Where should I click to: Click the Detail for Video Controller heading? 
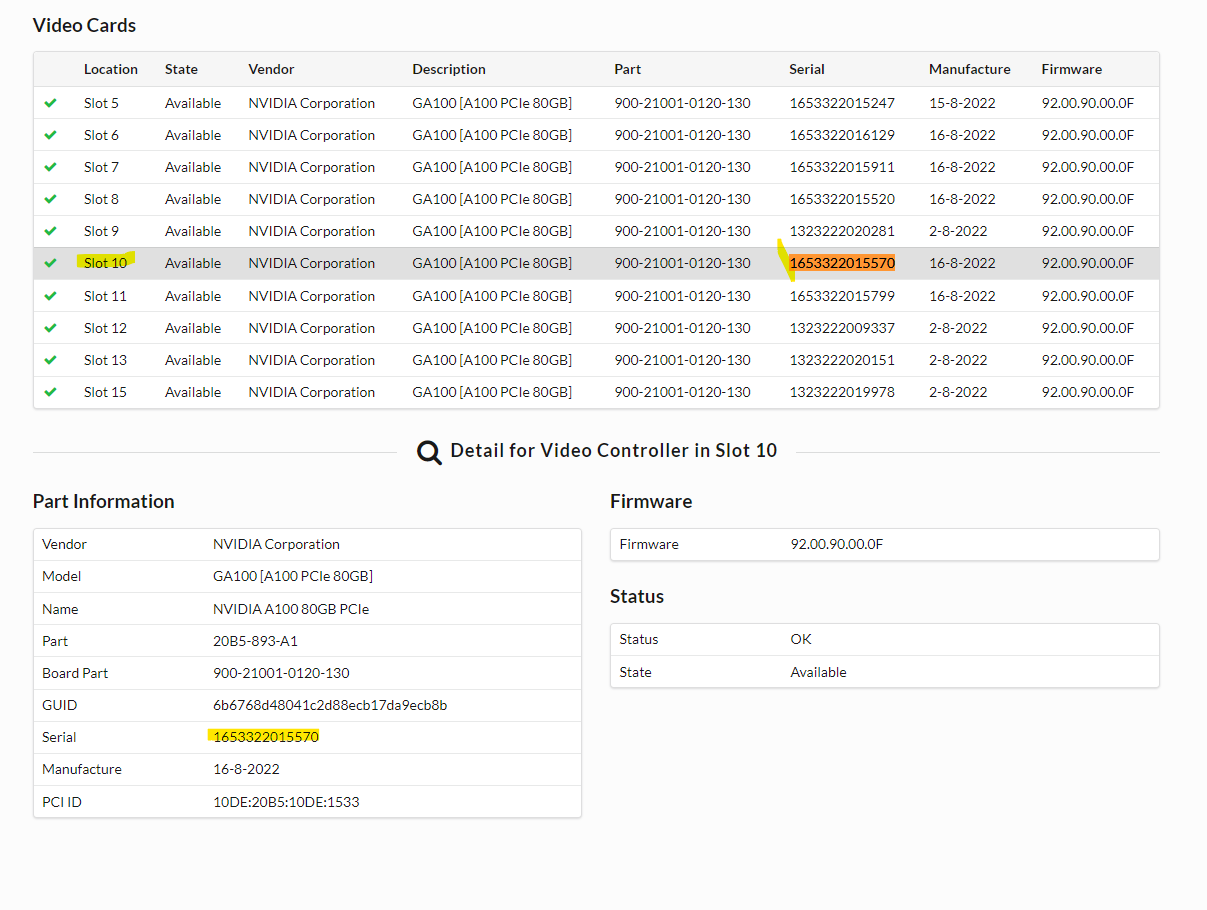pyautogui.click(x=613, y=450)
